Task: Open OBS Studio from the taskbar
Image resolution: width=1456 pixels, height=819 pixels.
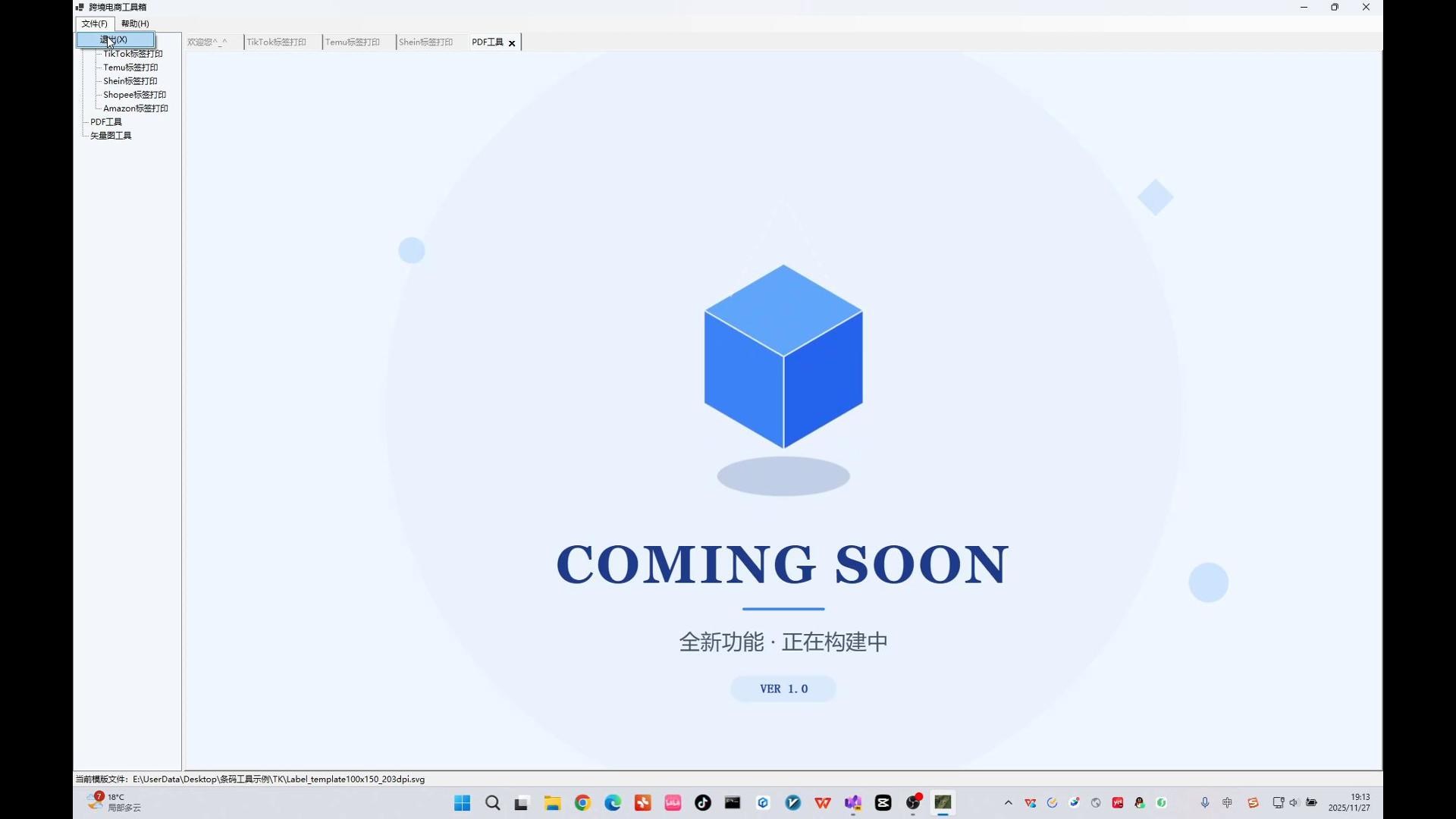Action: tap(913, 803)
